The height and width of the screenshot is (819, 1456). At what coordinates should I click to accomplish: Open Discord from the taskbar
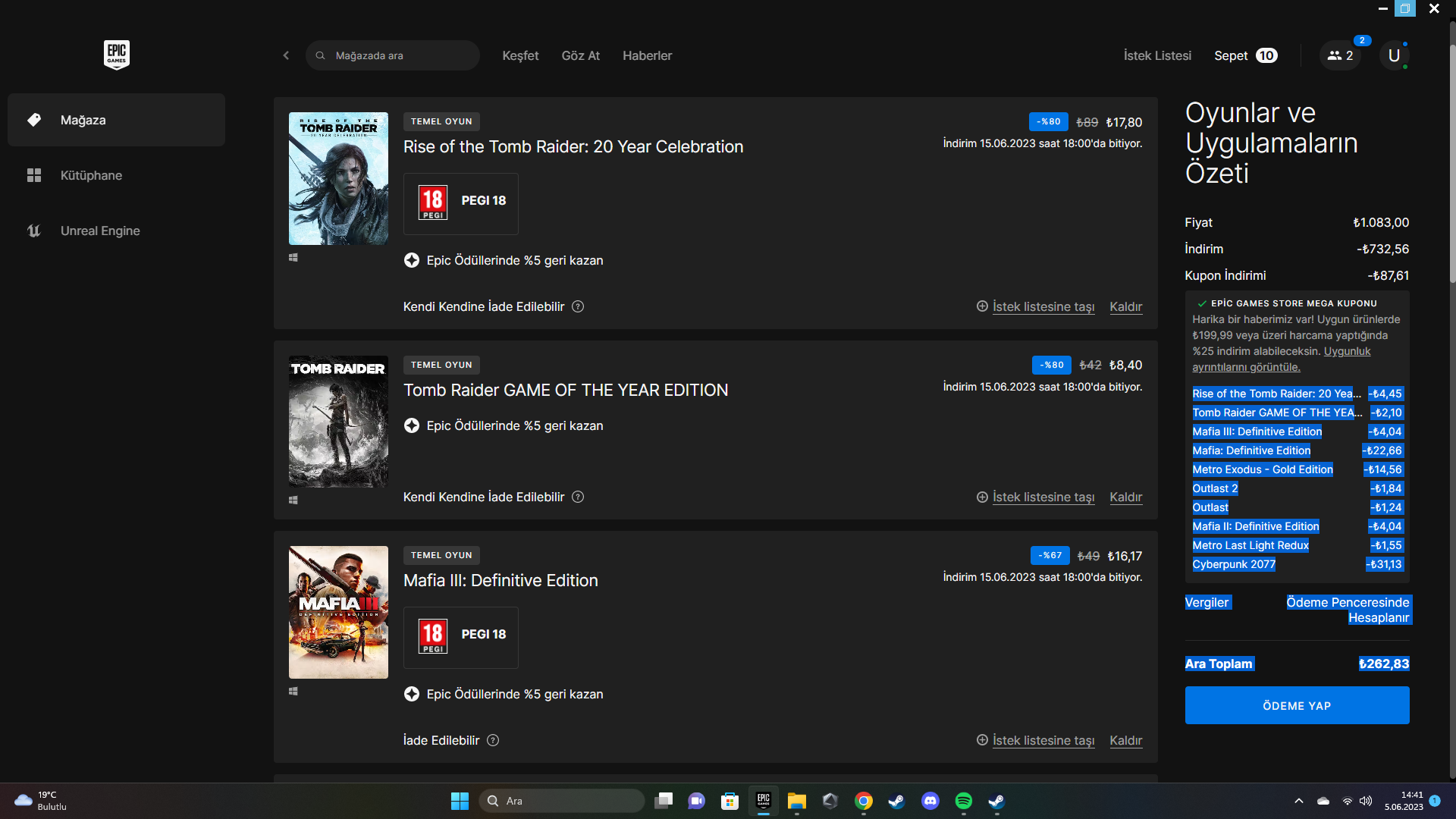pyautogui.click(x=930, y=801)
